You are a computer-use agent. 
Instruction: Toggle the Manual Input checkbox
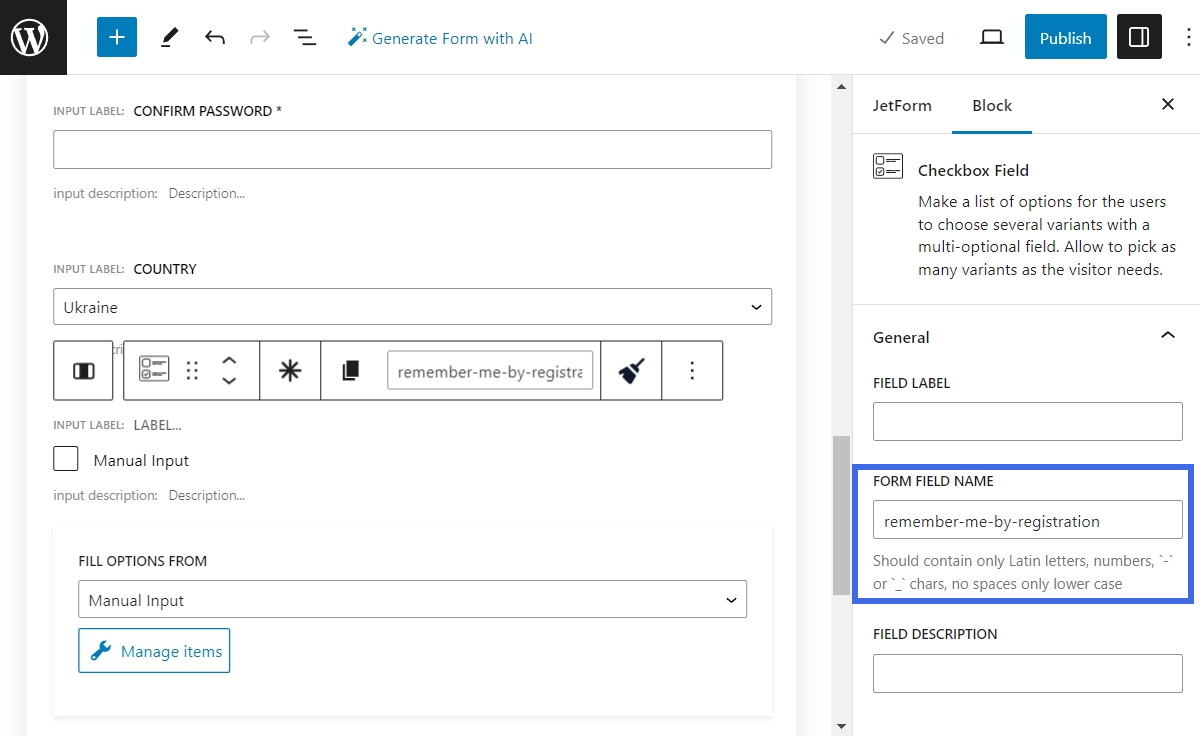[x=65, y=459]
